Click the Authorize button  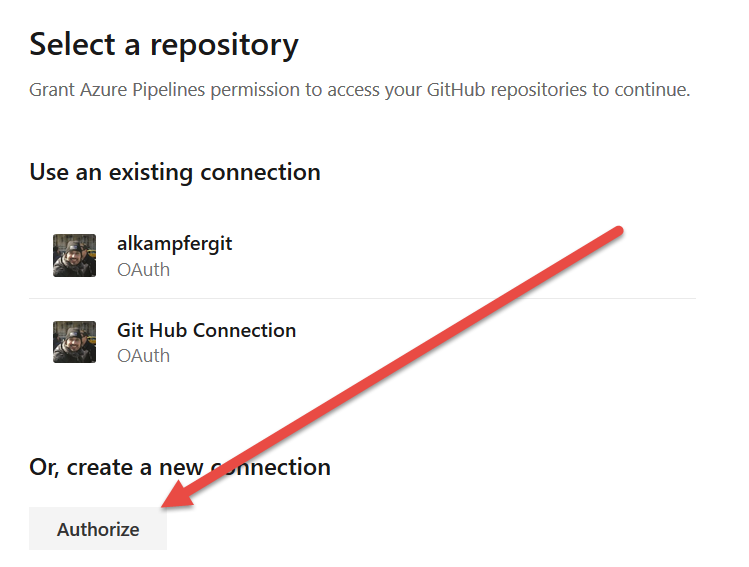click(x=98, y=529)
